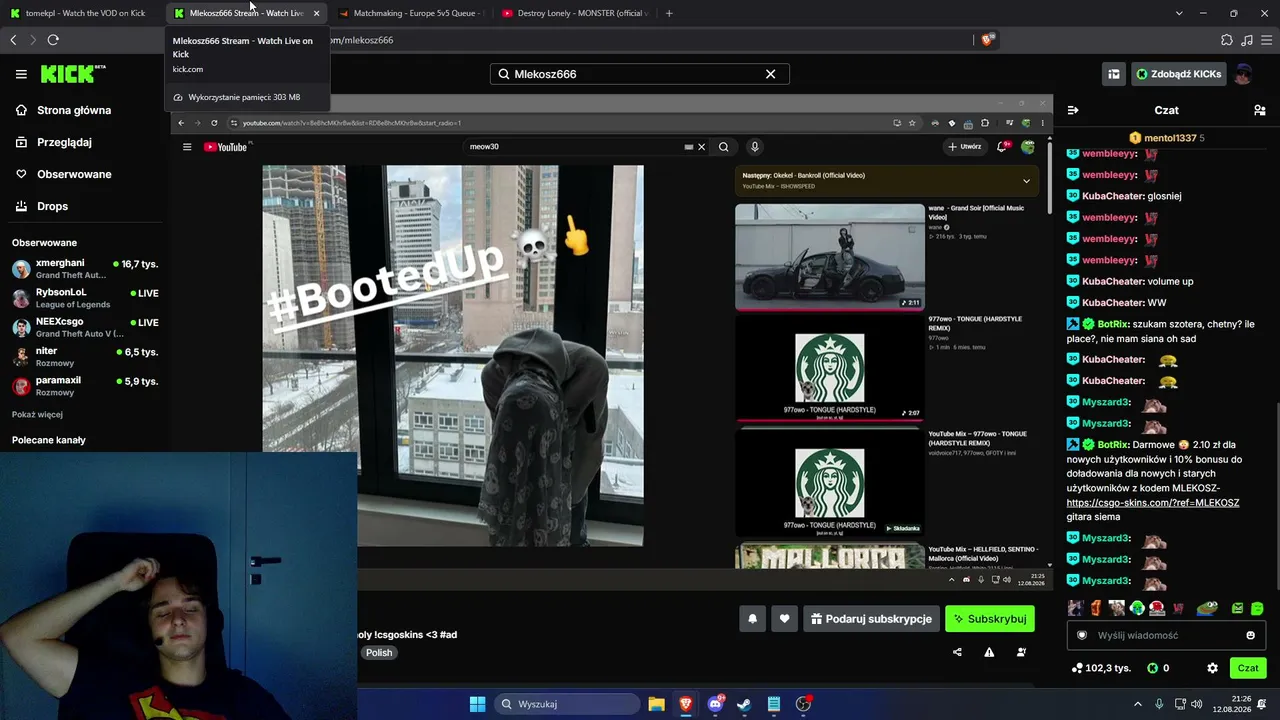Send message with green Czat button

[1248, 668]
